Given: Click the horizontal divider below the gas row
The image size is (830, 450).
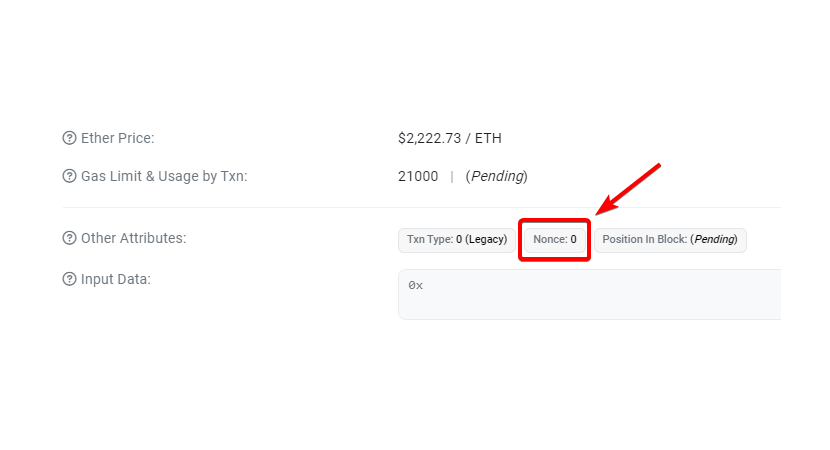Looking at the screenshot, I should pos(422,208).
